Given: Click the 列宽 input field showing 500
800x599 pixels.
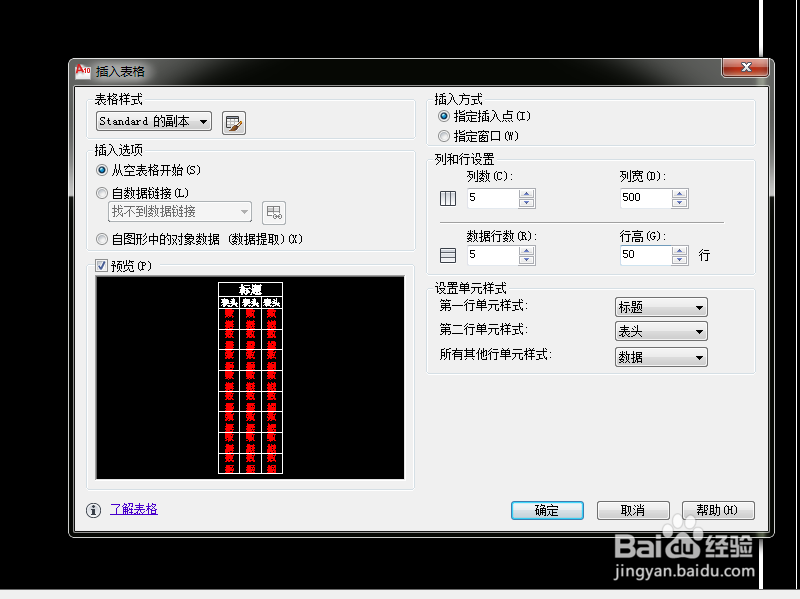Looking at the screenshot, I should (x=646, y=198).
